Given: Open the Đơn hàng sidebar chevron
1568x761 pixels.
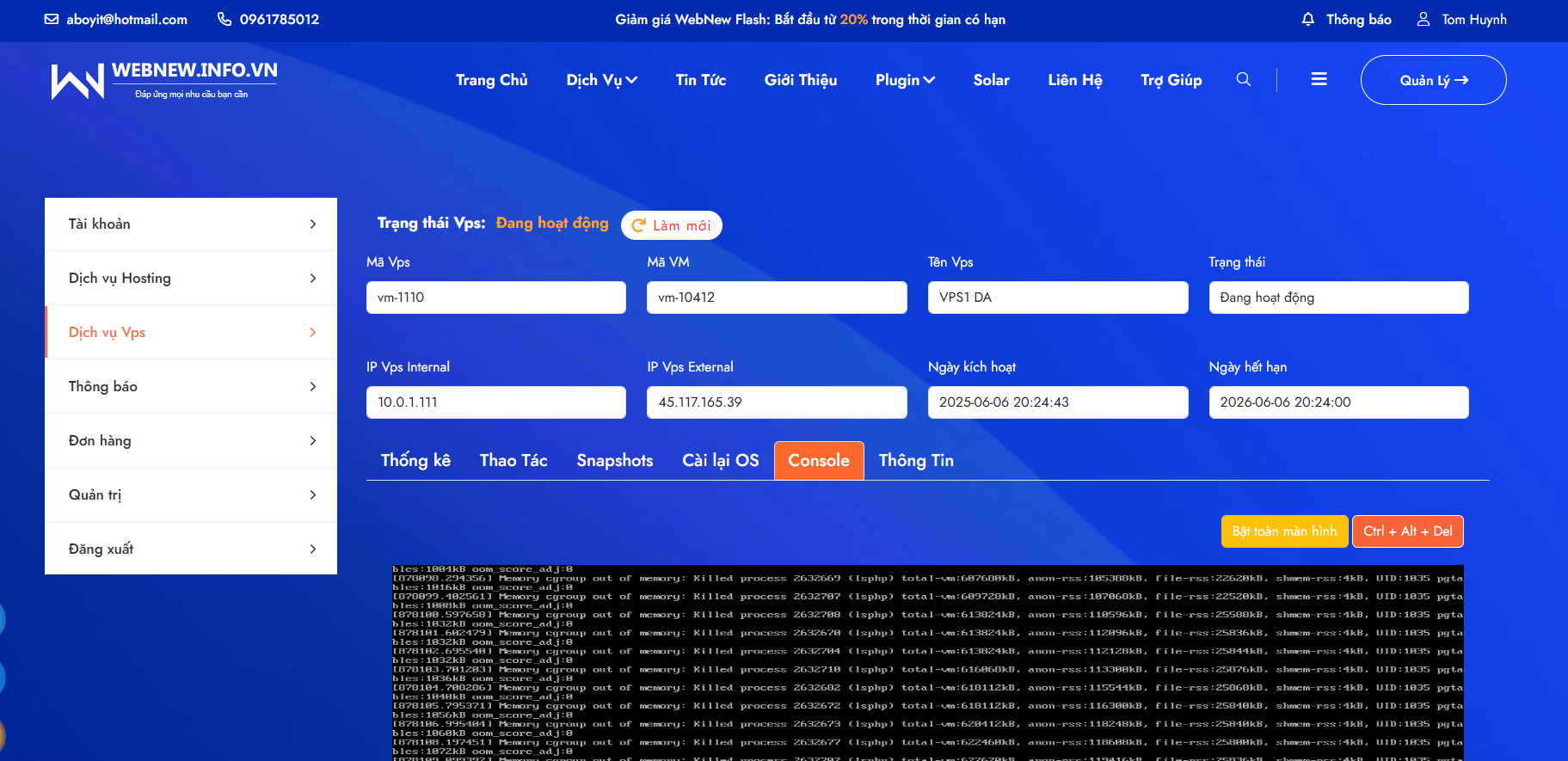Looking at the screenshot, I should 312,441.
